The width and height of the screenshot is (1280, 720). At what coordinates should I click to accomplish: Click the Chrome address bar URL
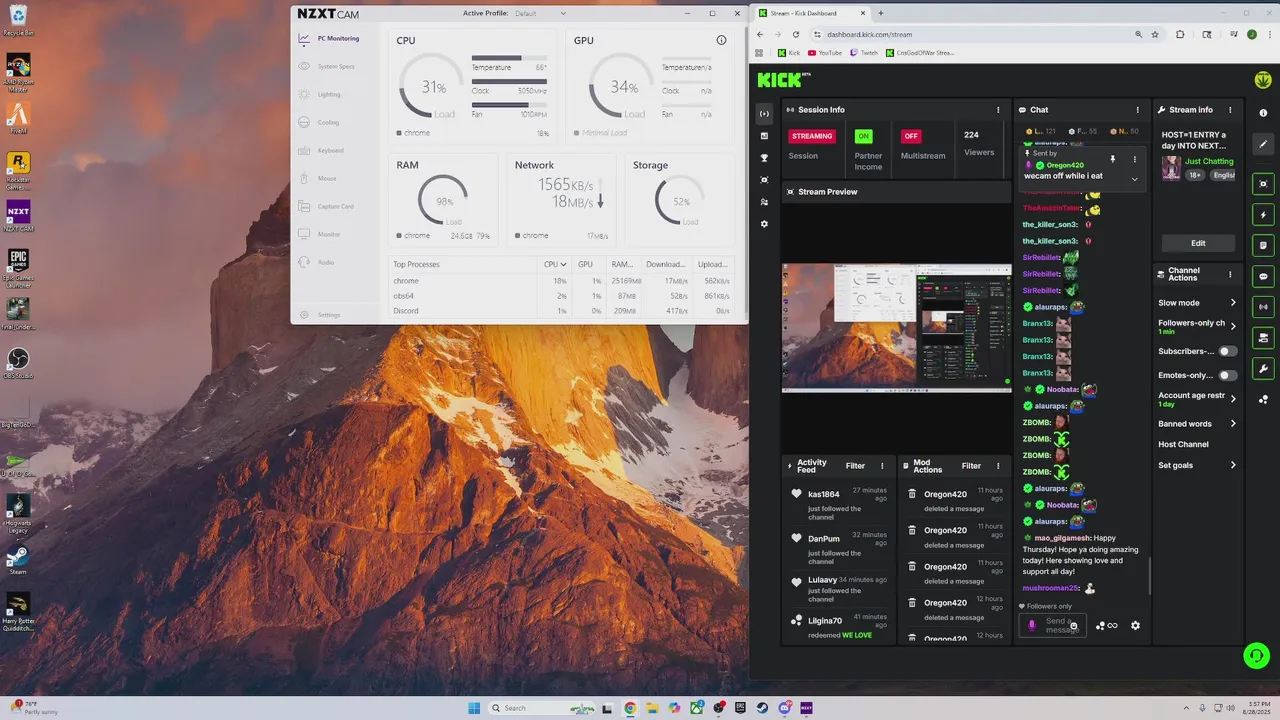pos(868,34)
